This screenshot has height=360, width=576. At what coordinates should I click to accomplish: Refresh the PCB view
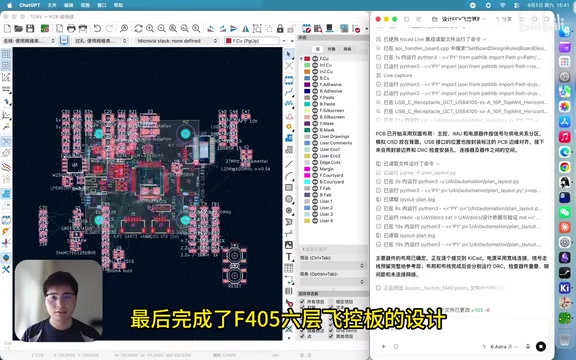pyautogui.click(x=138, y=28)
